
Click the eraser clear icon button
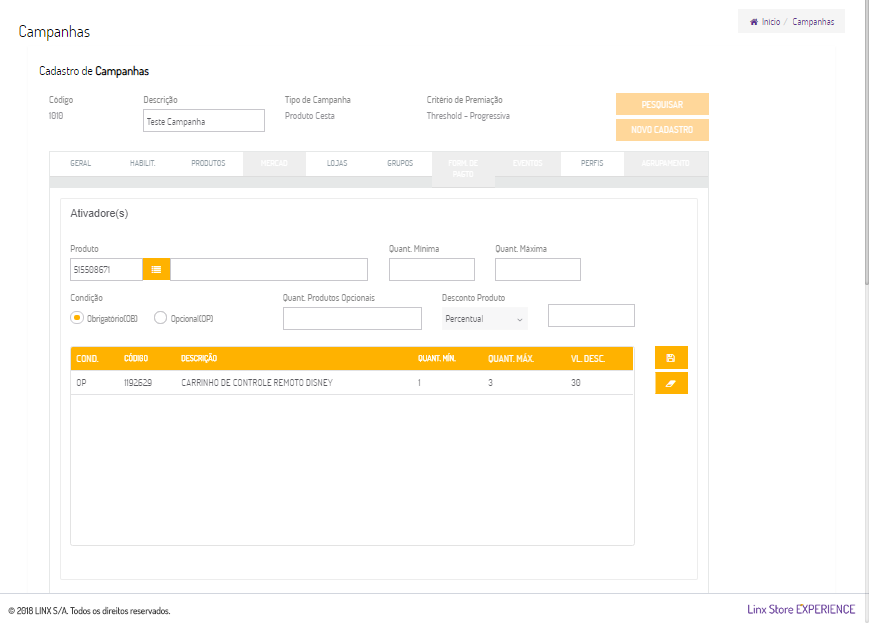(x=671, y=383)
